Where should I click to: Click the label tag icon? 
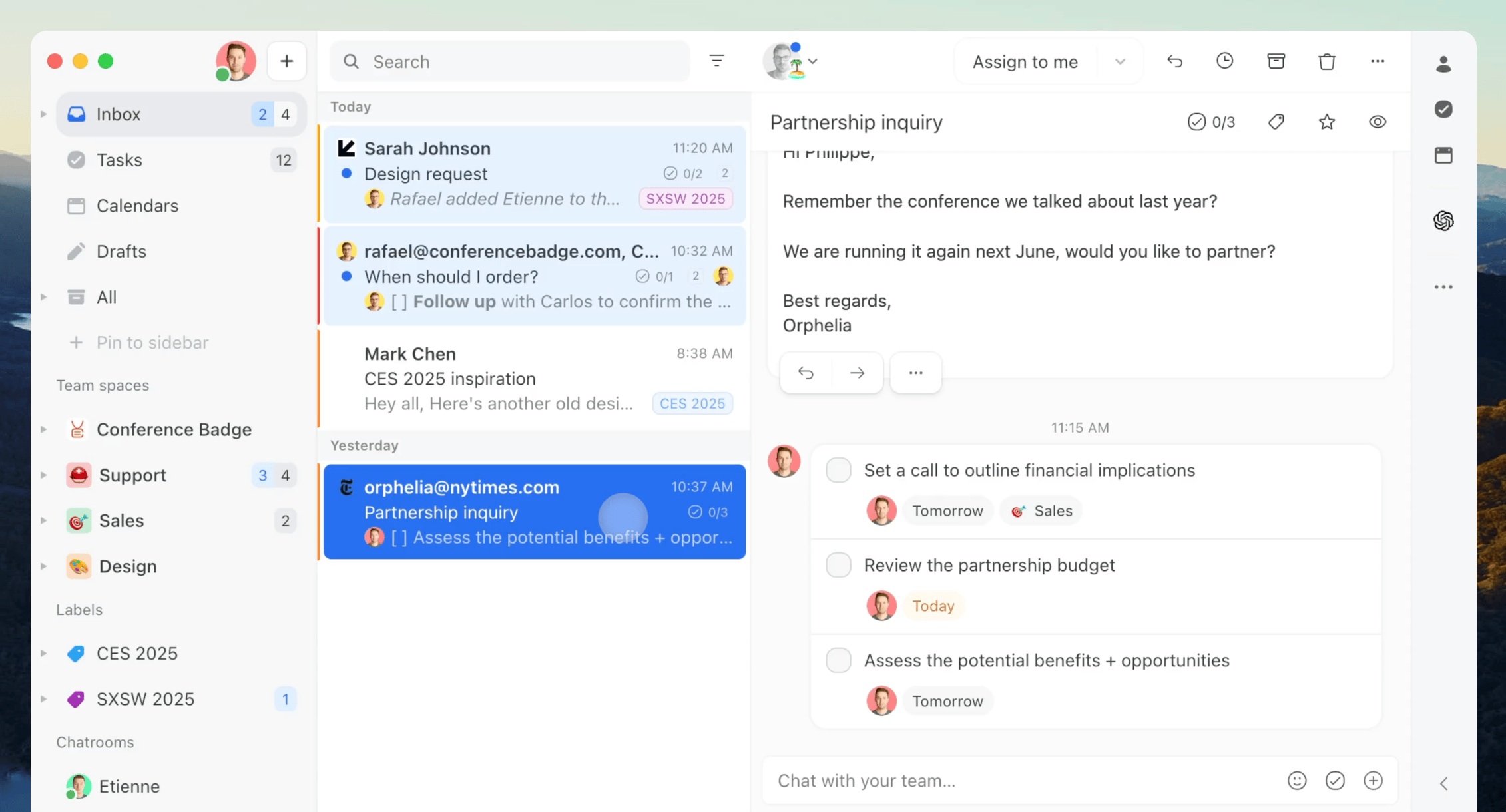(x=1276, y=122)
